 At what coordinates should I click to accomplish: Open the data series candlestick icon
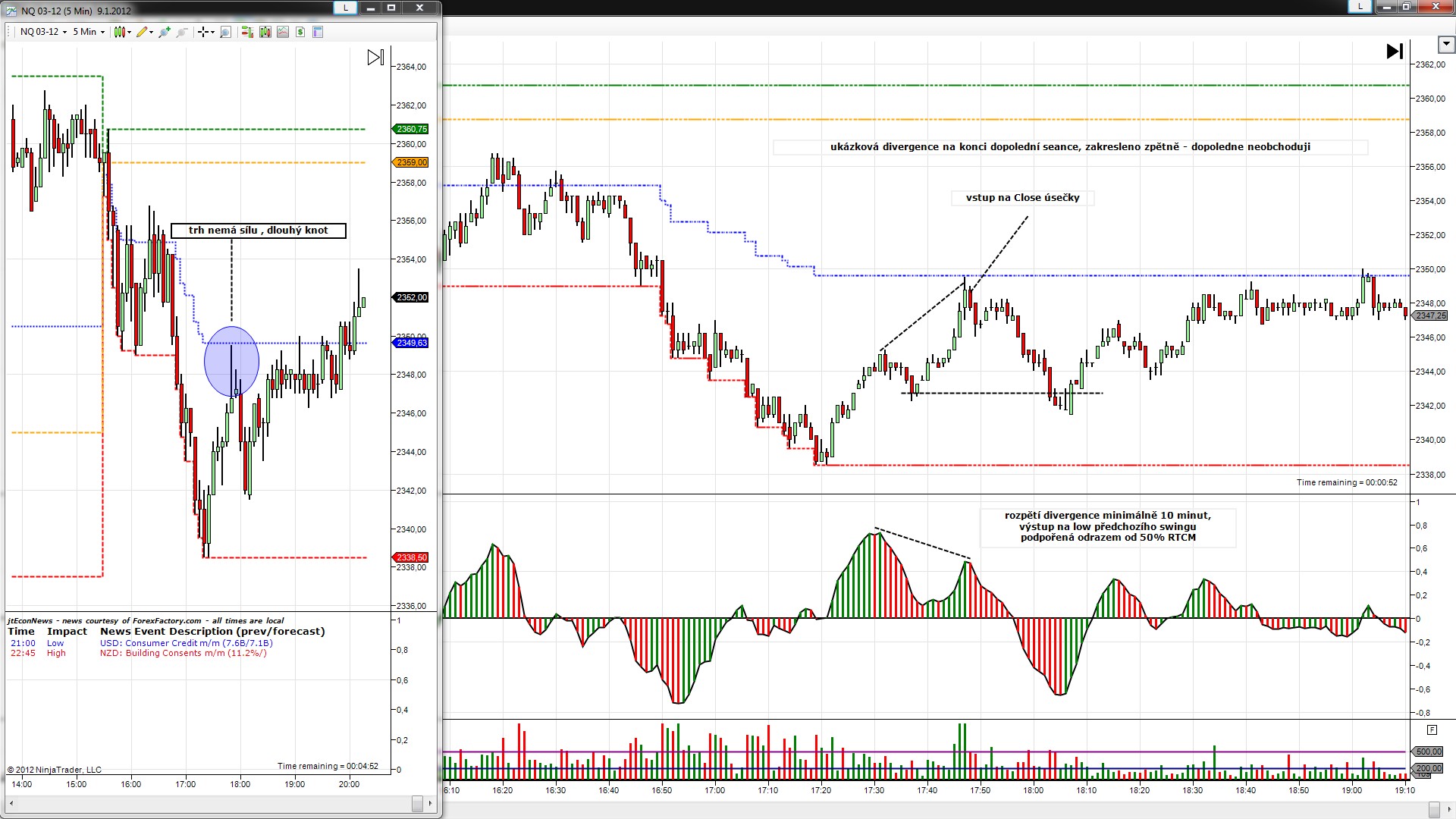click(x=265, y=32)
